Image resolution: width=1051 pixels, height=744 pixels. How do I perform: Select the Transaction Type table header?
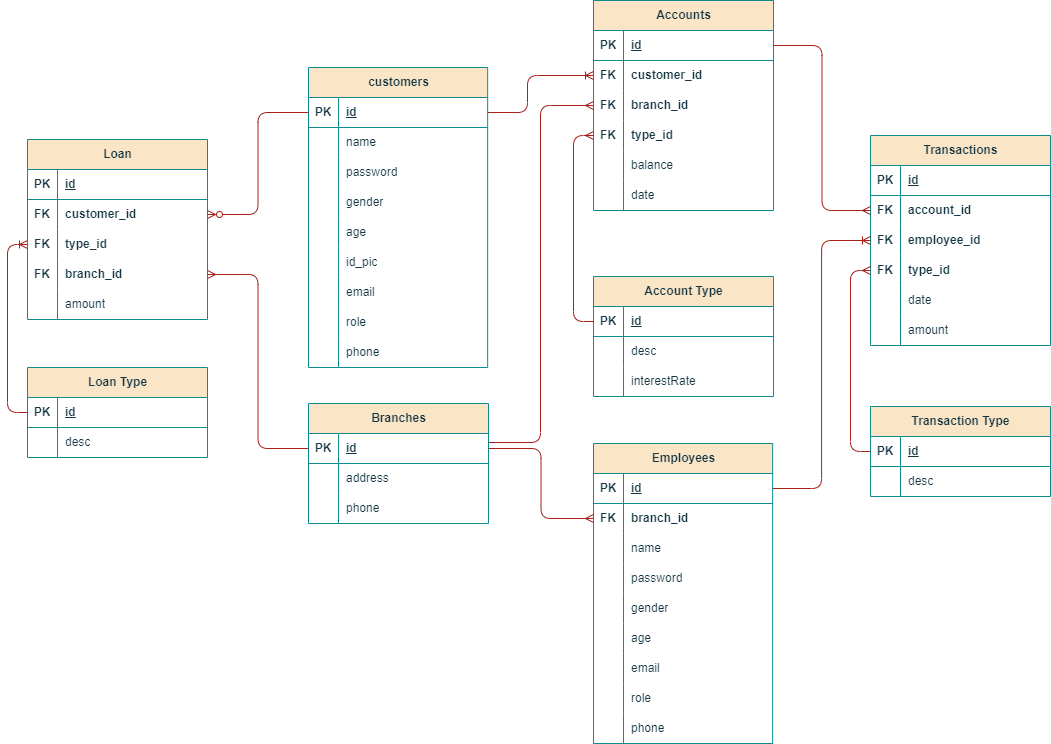click(960, 421)
